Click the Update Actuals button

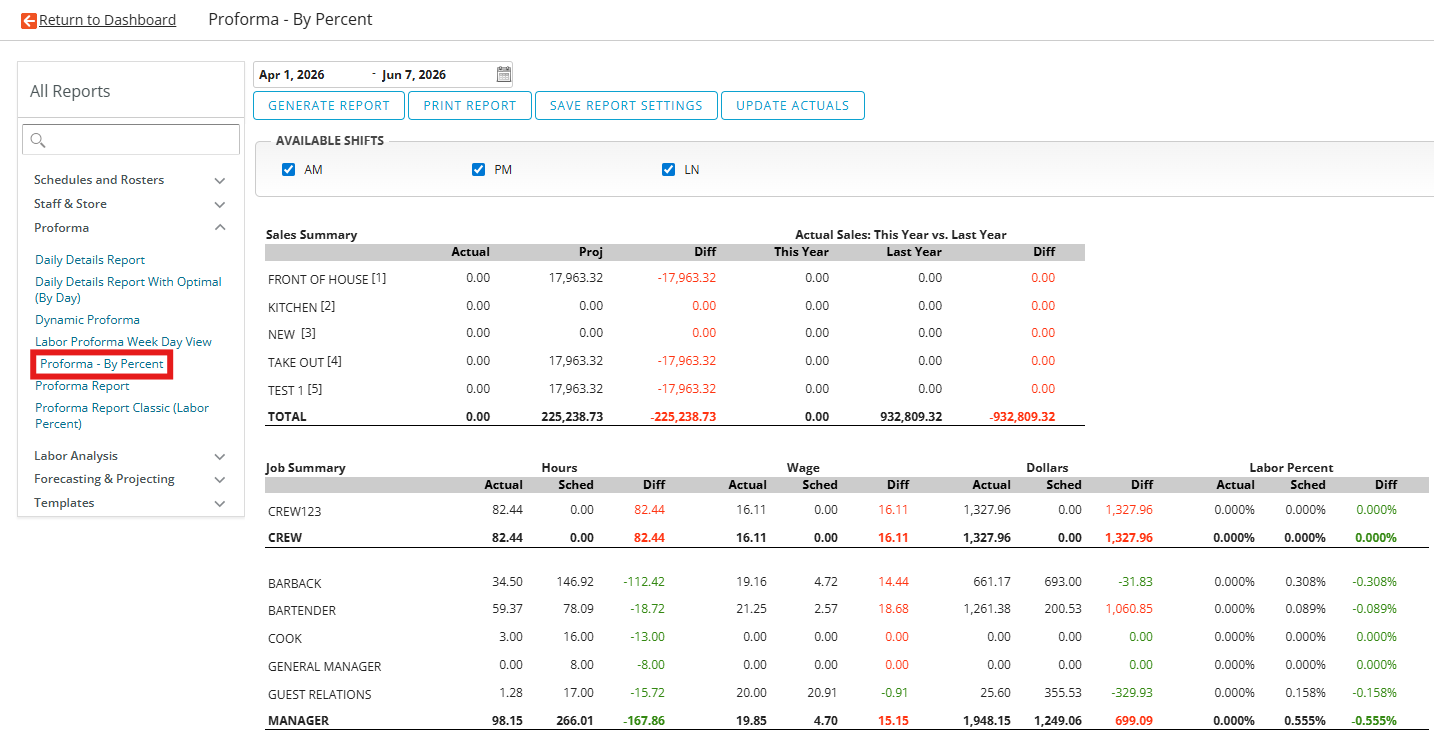point(793,105)
